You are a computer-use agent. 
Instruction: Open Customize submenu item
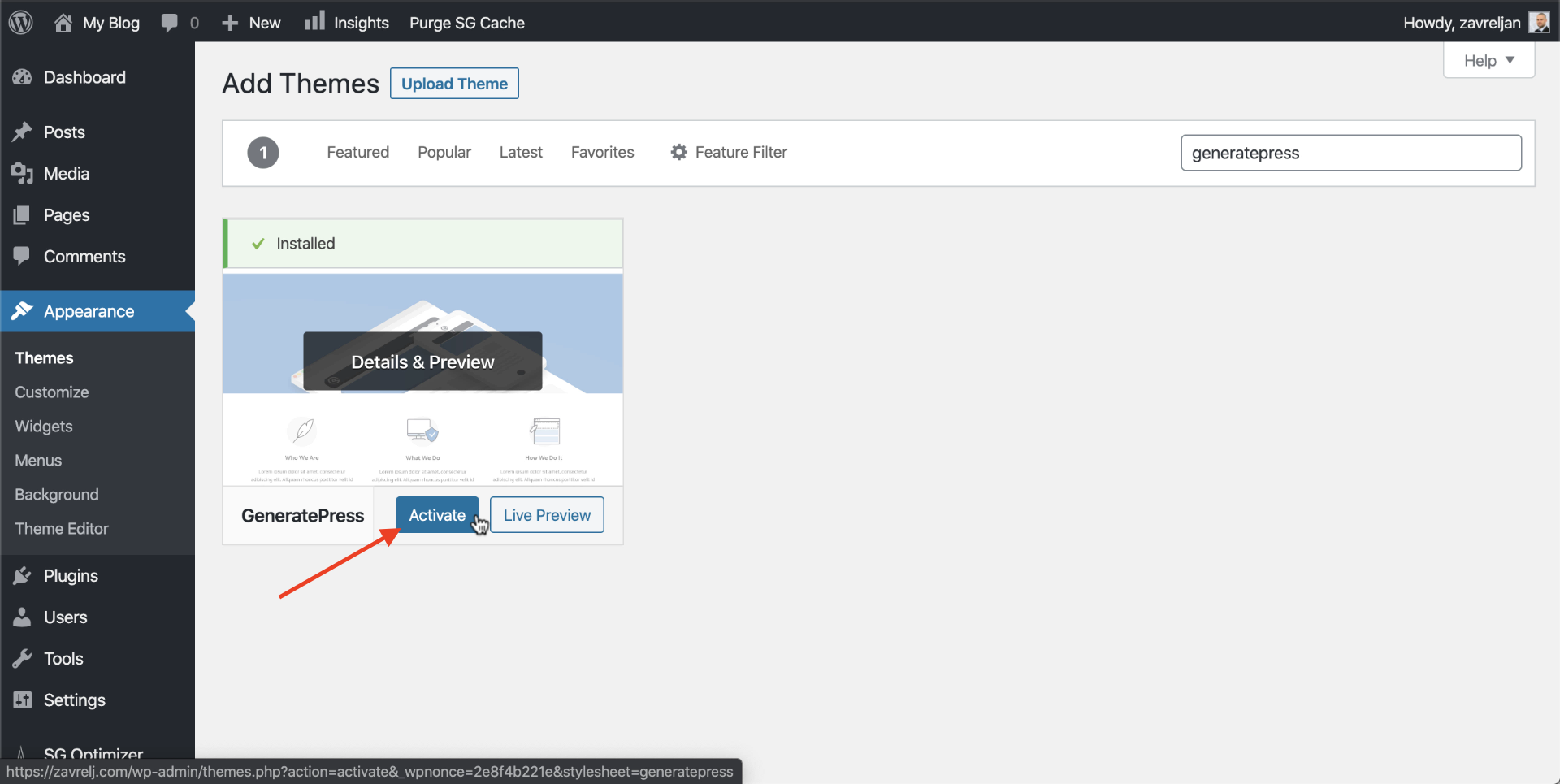pyautogui.click(x=52, y=392)
